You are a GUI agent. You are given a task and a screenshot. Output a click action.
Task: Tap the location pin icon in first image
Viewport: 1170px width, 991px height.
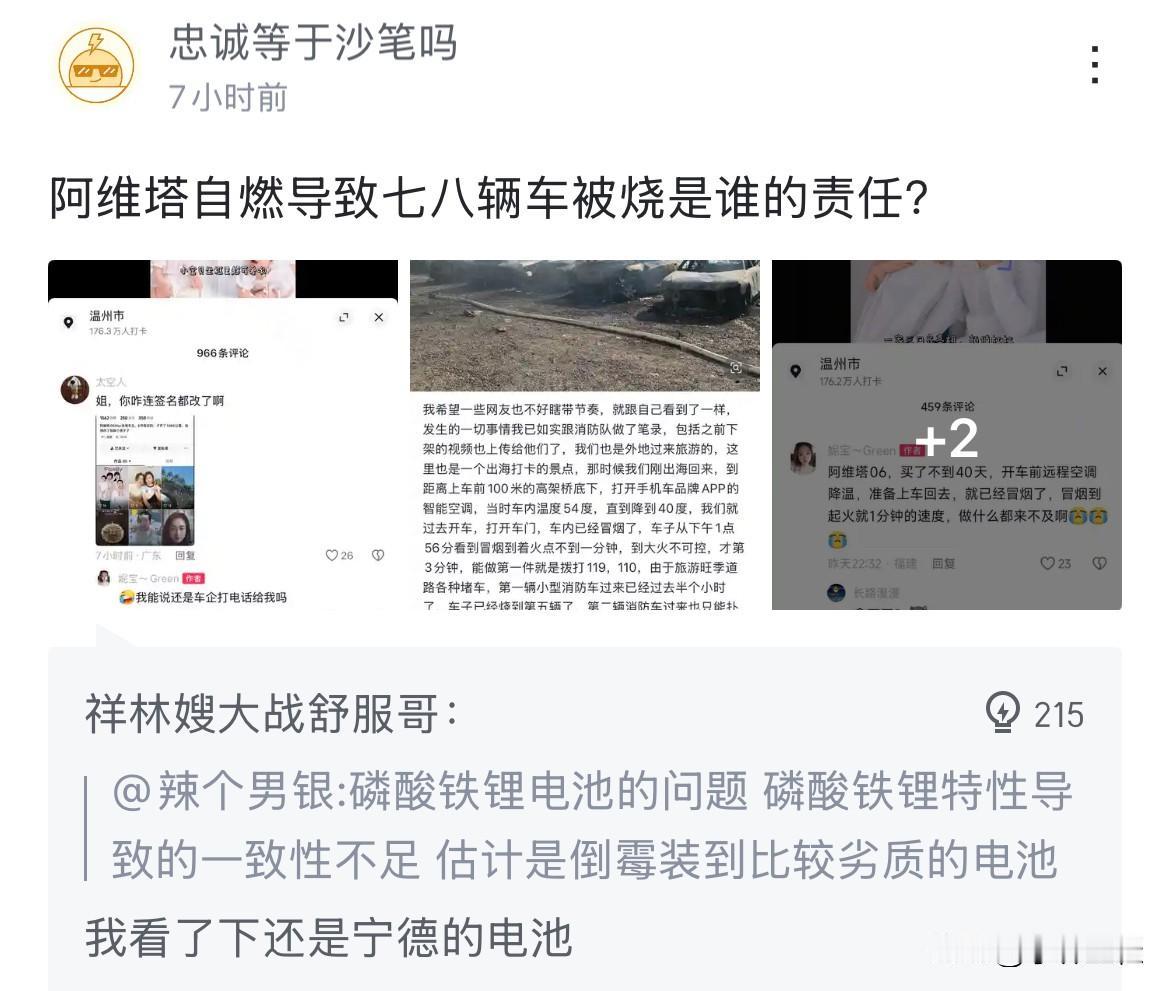[x=69, y=322]
